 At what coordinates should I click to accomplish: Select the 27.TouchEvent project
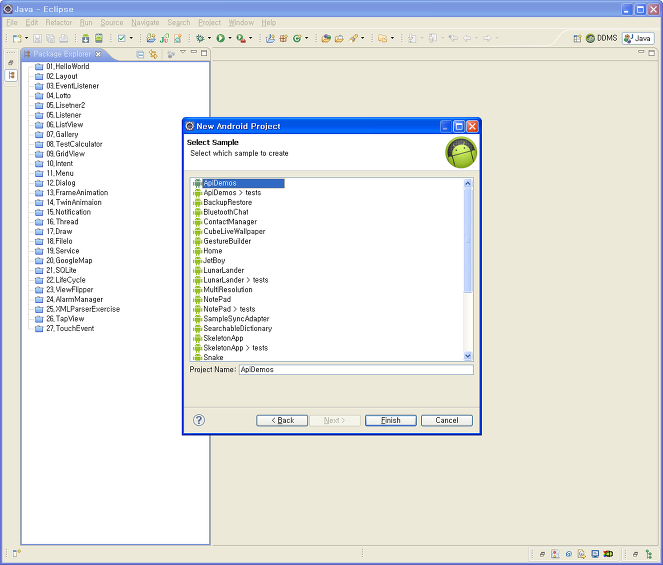pyautogui.click(x=70, y=329)
